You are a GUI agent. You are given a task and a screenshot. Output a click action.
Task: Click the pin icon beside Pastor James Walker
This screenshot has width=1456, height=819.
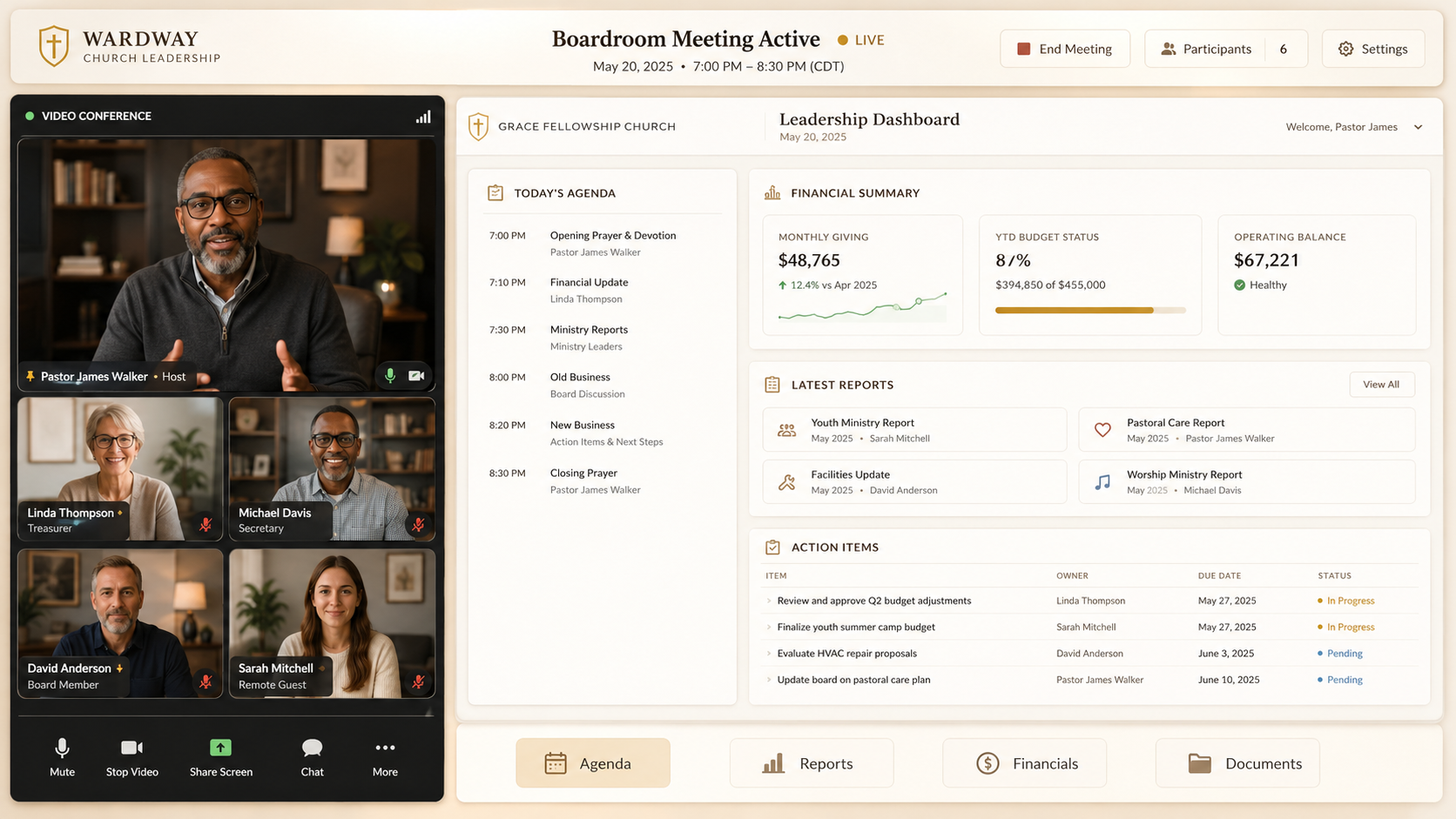[x=30, y=377]
